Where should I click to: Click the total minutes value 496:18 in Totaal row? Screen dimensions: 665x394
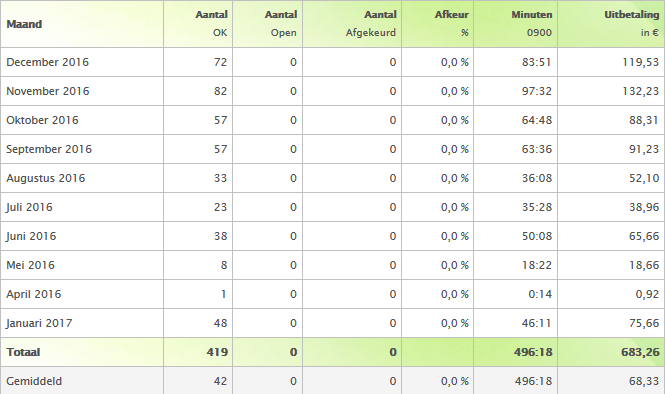pyautogui.click(x=533, y=352)
